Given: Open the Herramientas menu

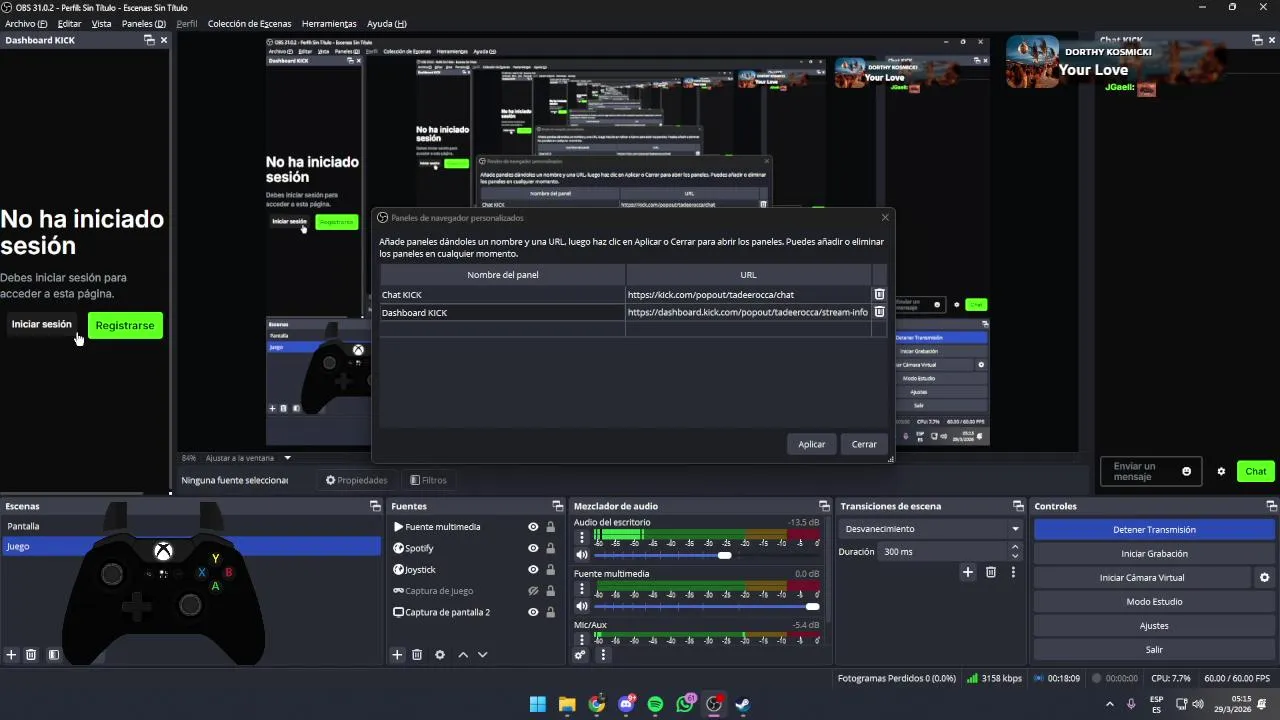Looking at the screenshot, I should tap(329, 23).
